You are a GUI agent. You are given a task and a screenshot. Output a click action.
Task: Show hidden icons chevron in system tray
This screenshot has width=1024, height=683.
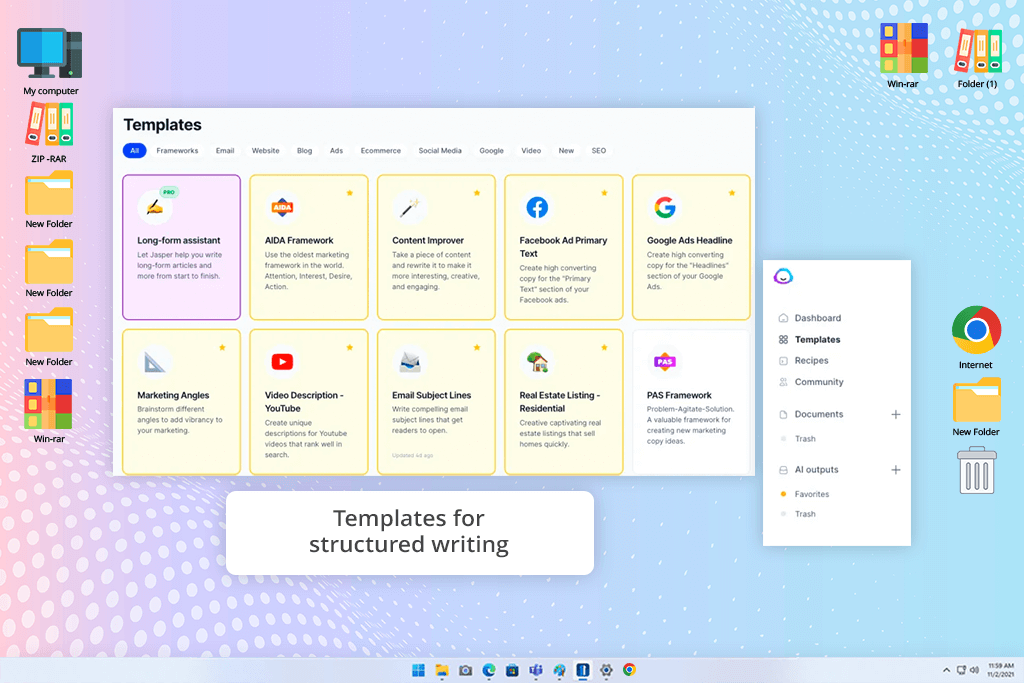tap(946, 670)
